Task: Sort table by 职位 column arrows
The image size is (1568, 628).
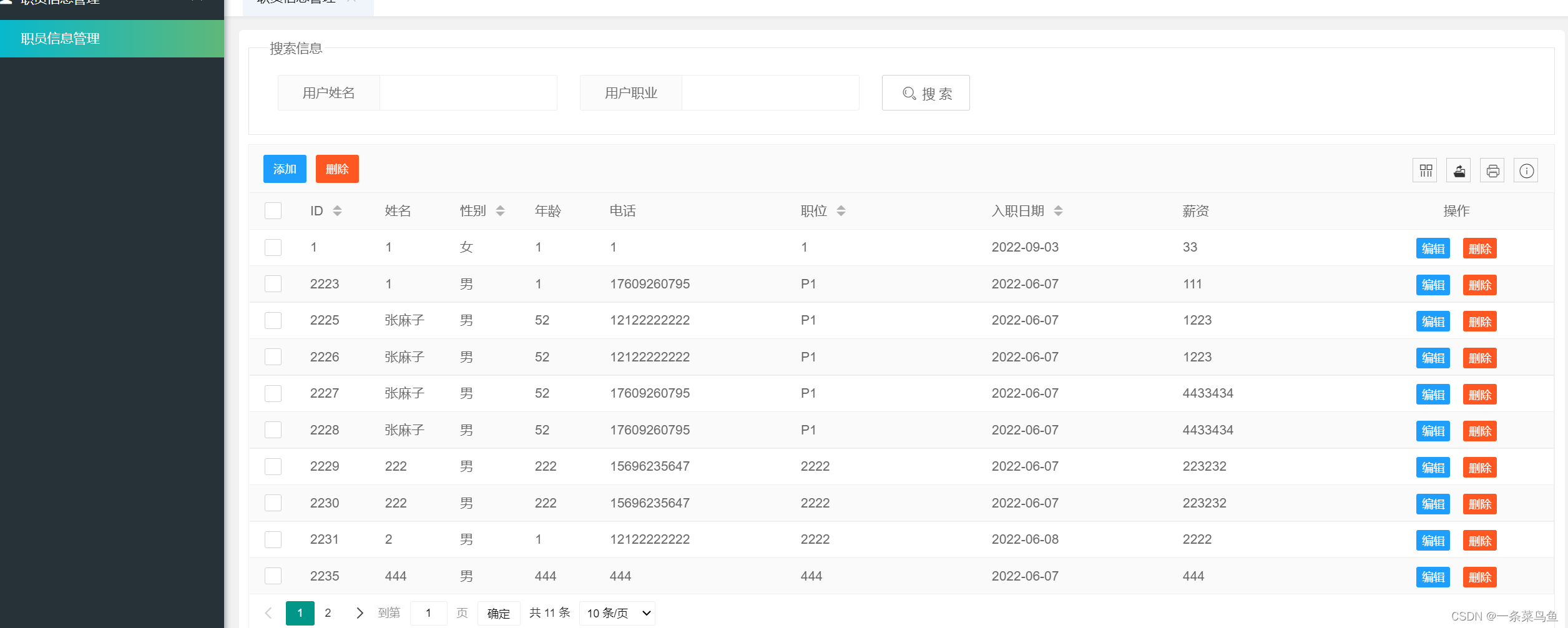Action: tap(841, 211)
